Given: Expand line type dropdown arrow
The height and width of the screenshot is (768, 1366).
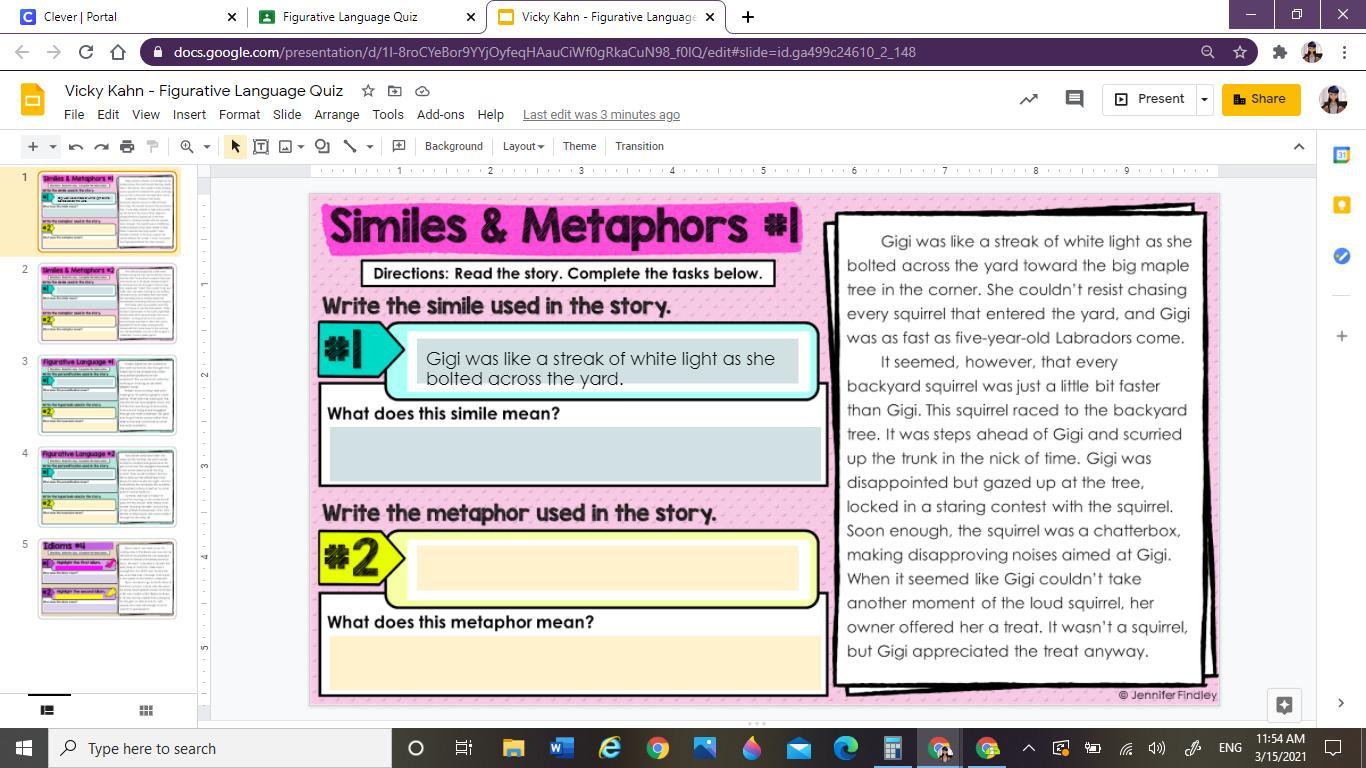Looking at the screenshot, I should tap(369, 146).
